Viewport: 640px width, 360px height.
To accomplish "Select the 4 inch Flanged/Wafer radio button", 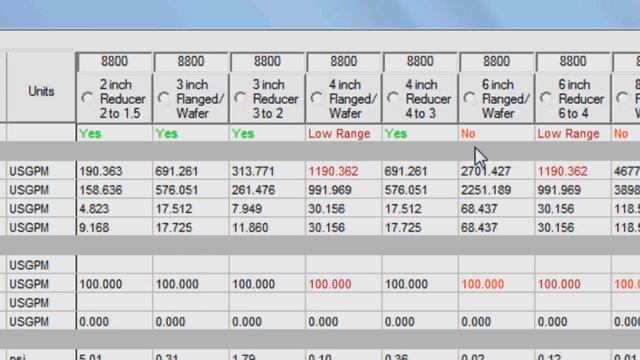I will (x=316, y=98).
